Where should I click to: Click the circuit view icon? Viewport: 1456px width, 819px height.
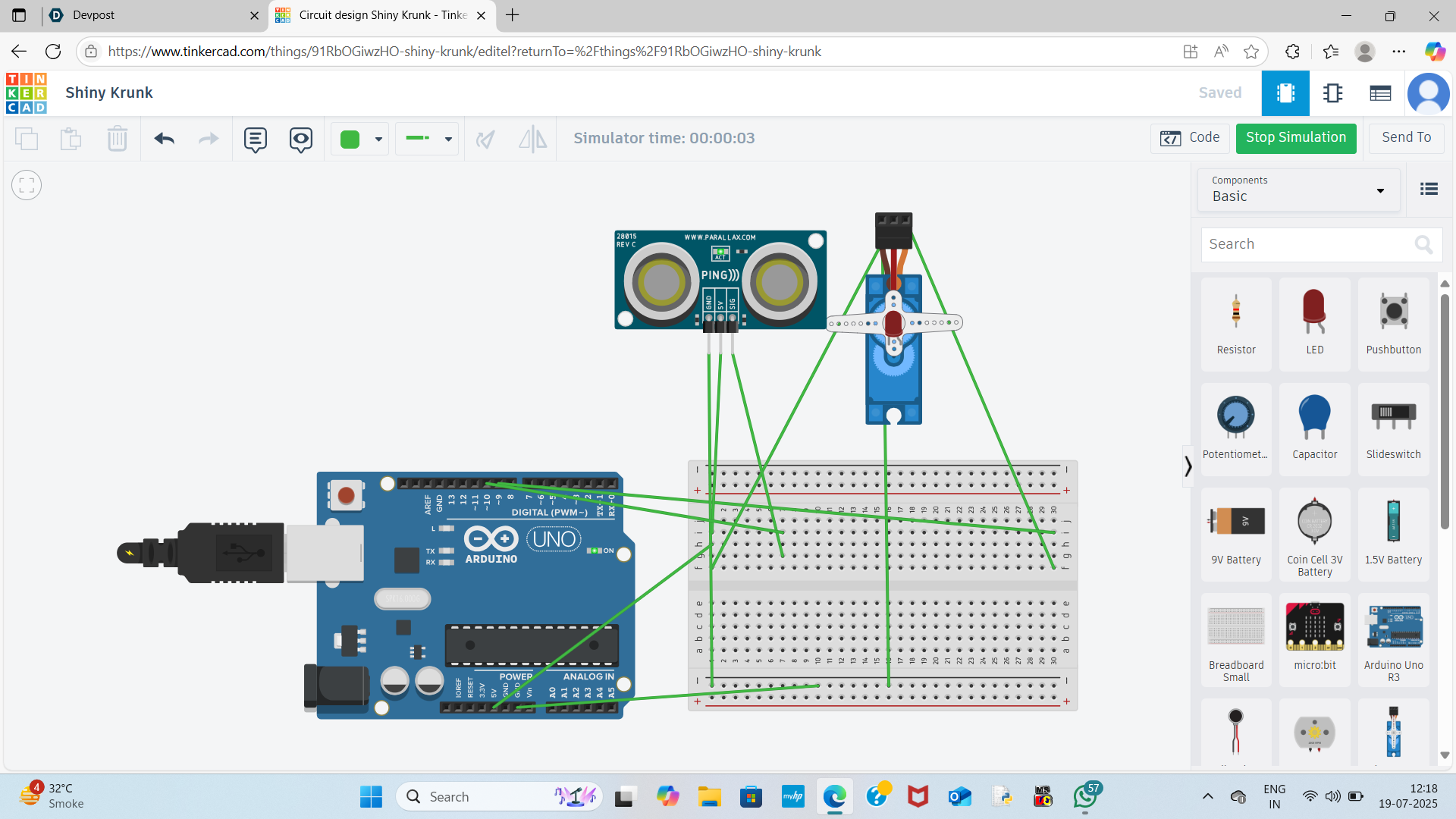coord(1285,93)
